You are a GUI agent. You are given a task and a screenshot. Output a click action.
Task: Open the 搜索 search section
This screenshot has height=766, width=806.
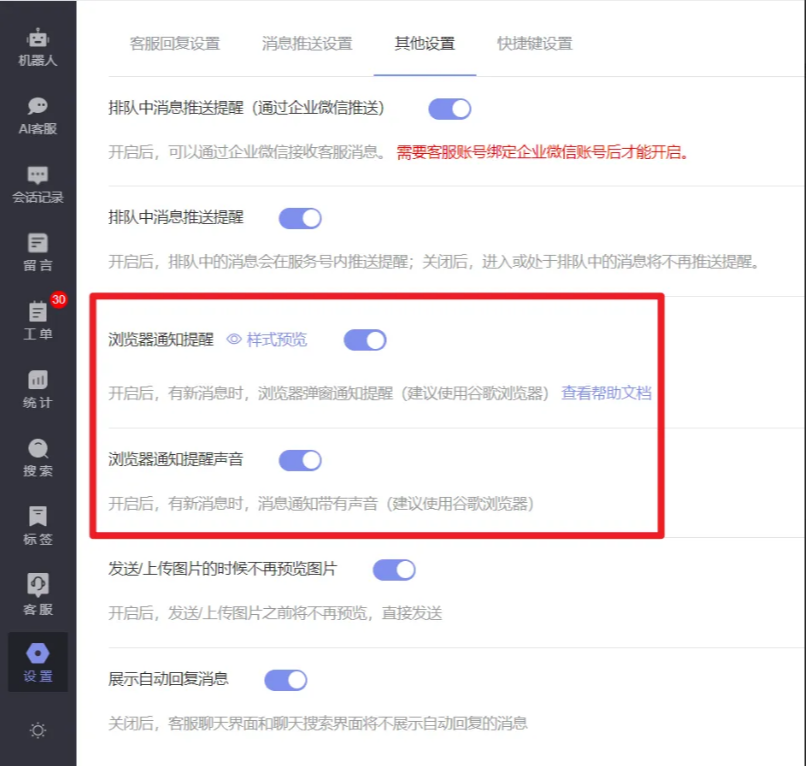coord(38,458)
